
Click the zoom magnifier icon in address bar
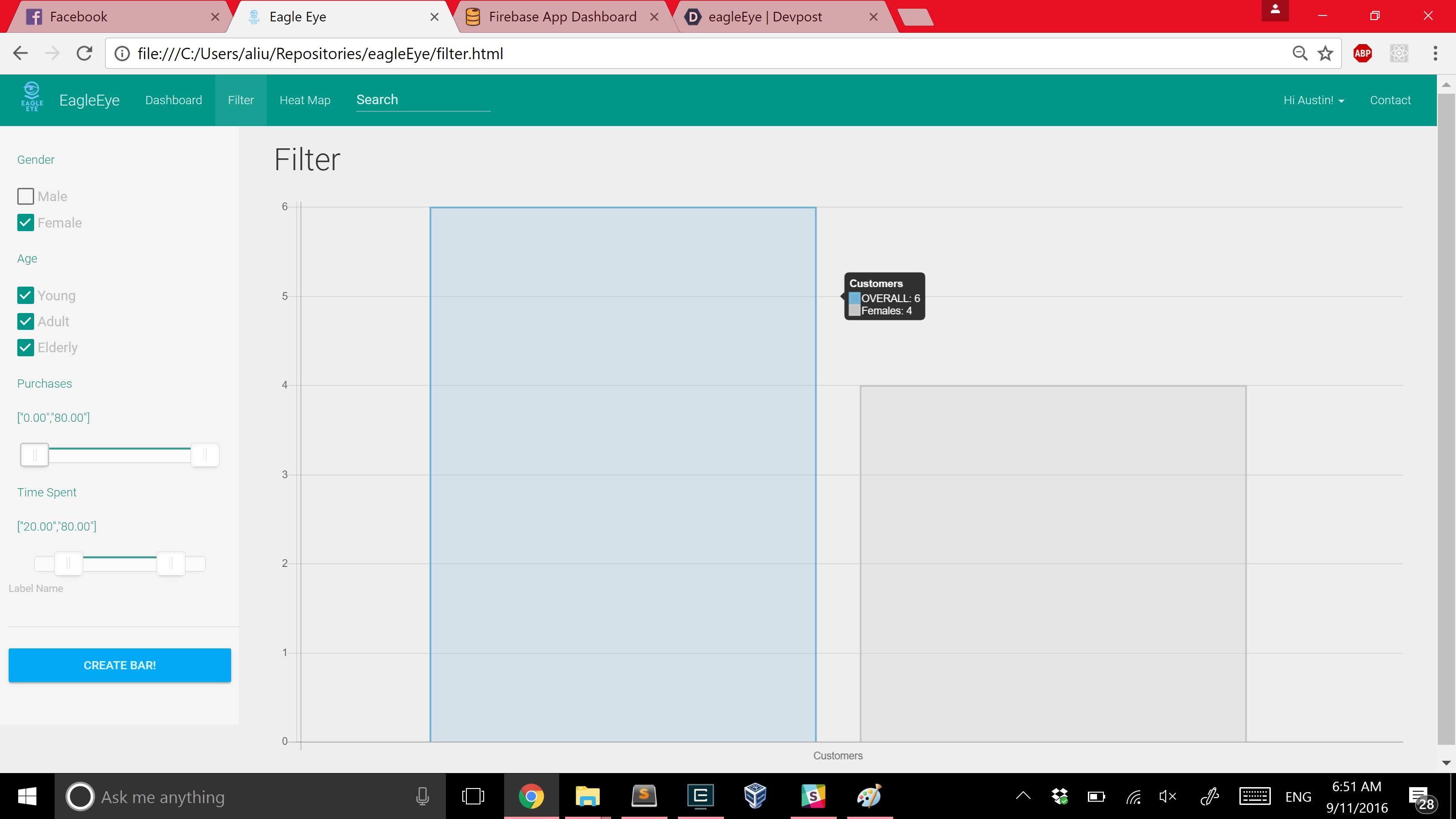click(1299, 54)
